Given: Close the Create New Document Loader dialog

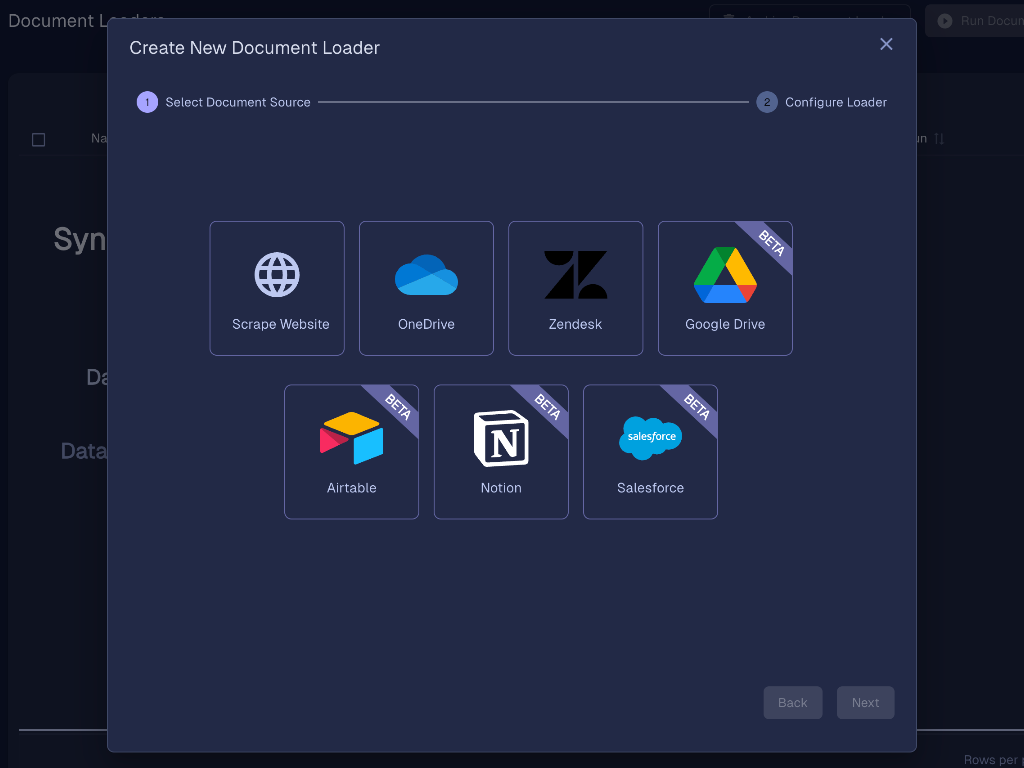Looking at the screenshot, I should (x=886, y=44).
